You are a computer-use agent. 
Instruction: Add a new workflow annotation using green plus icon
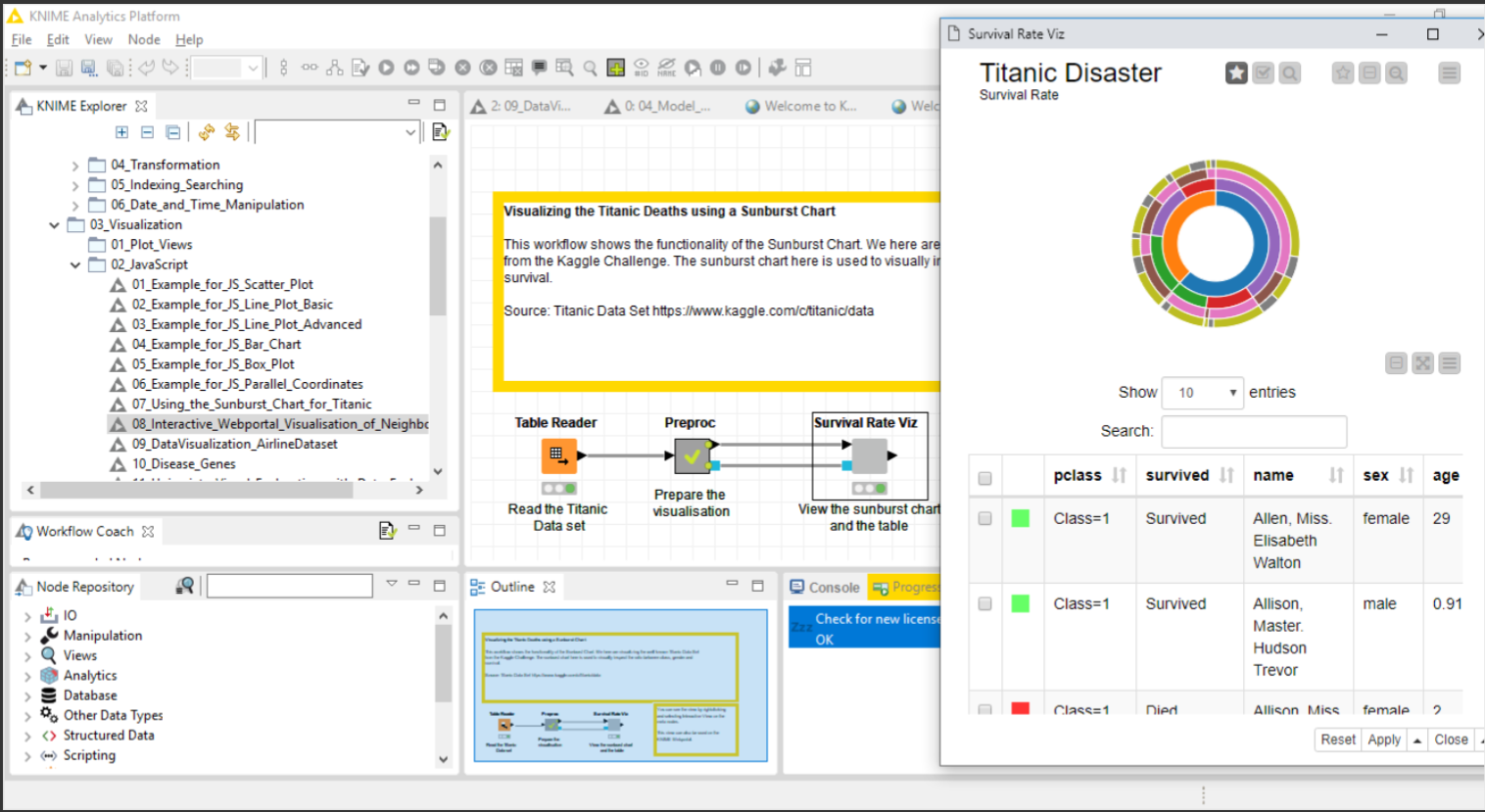(615, 67)
